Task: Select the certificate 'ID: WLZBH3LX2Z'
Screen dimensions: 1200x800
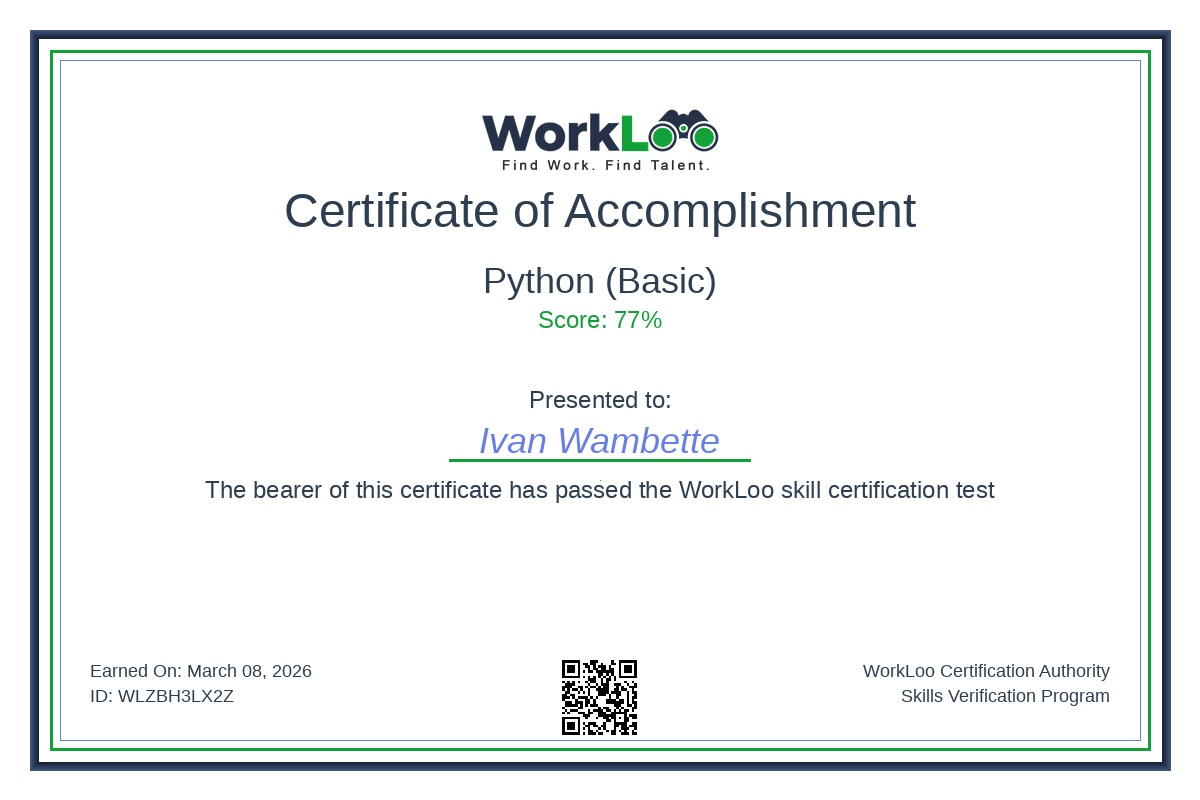Action: [162, 696]
